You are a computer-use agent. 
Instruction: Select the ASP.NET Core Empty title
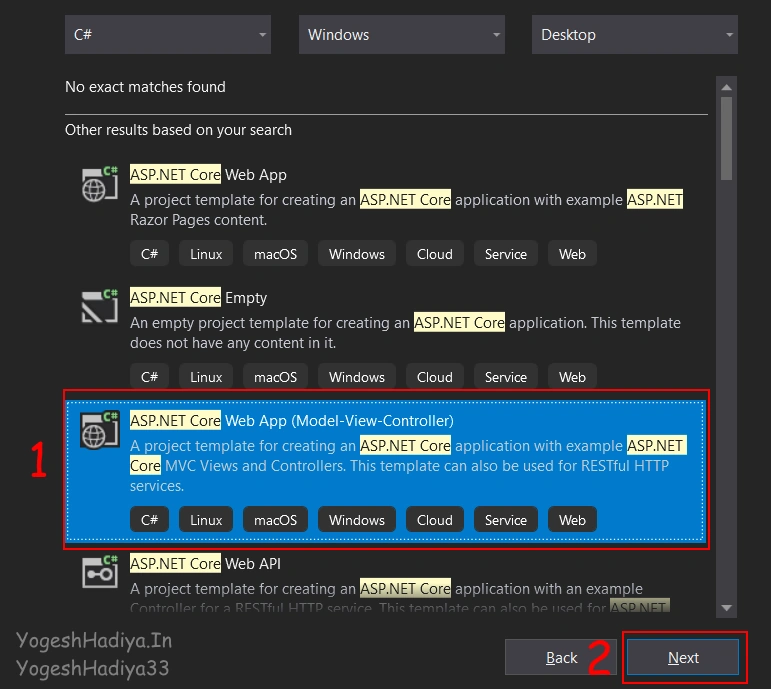click(x=198, y=298)
